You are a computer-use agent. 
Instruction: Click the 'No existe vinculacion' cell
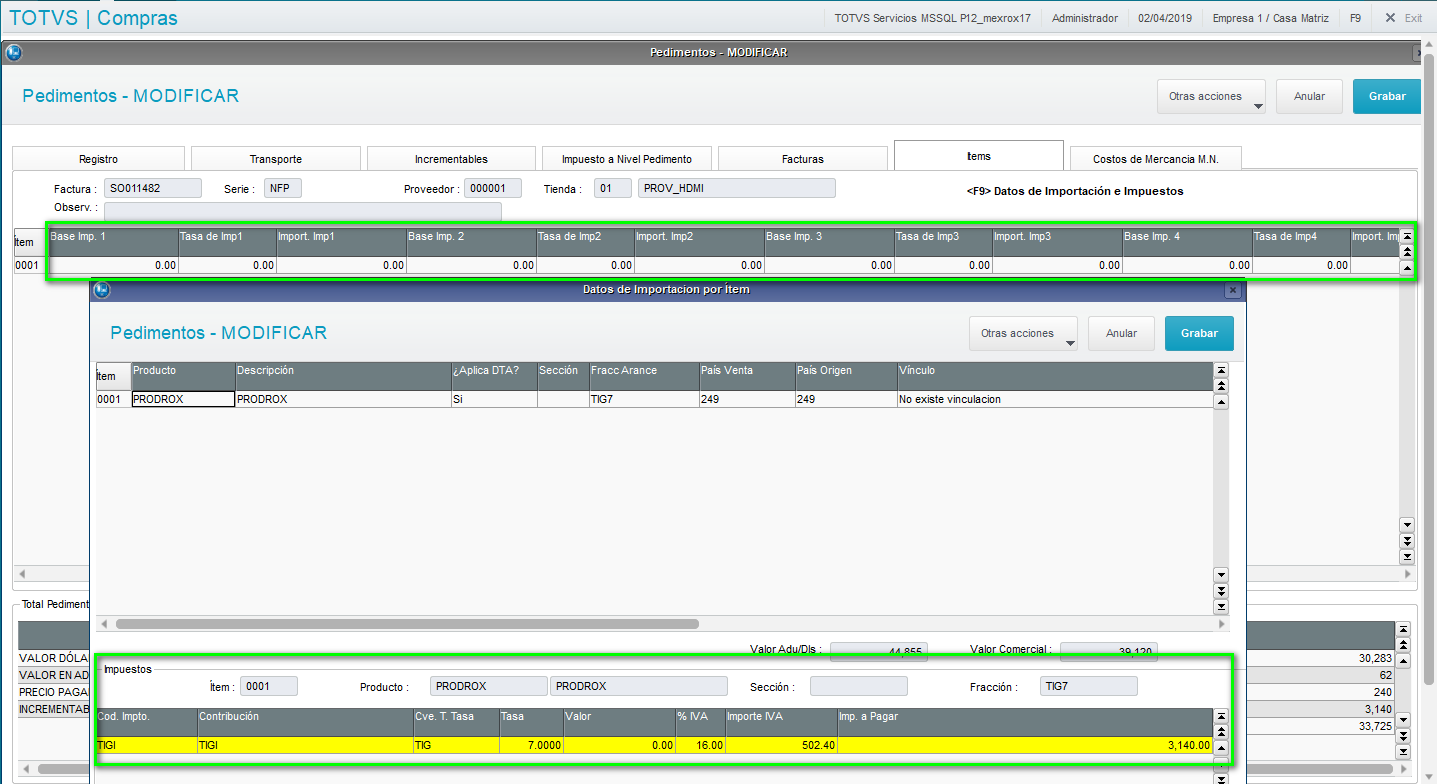click(1055, 399)
